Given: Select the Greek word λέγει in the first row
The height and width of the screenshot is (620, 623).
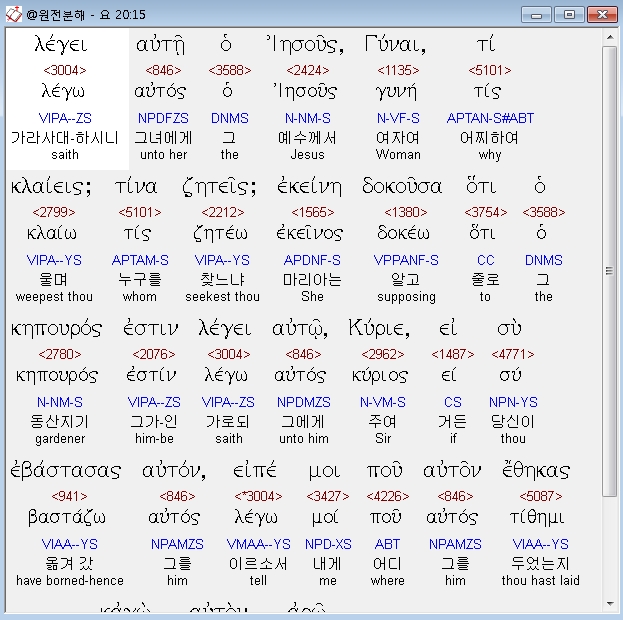Looking at the screenshot, I should coord(61,44).
